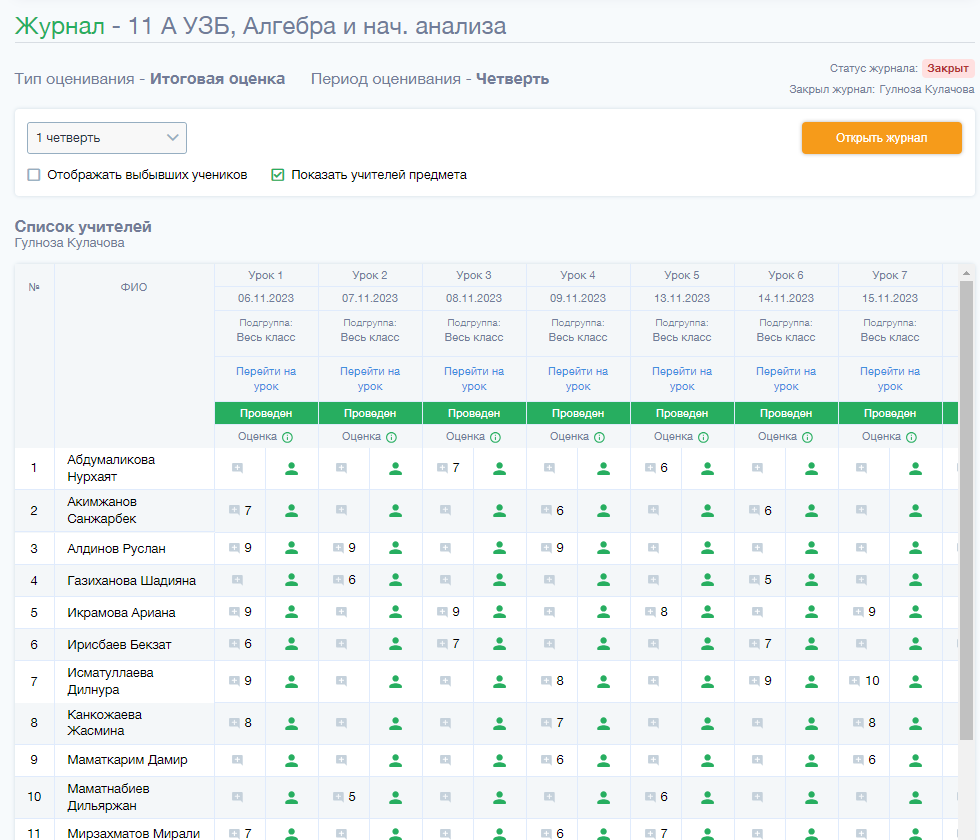Click Оценка info icon in Урок 7
The width and height of the screenshot is (980, 840).
pyautogui.click(x=911, y=438)
